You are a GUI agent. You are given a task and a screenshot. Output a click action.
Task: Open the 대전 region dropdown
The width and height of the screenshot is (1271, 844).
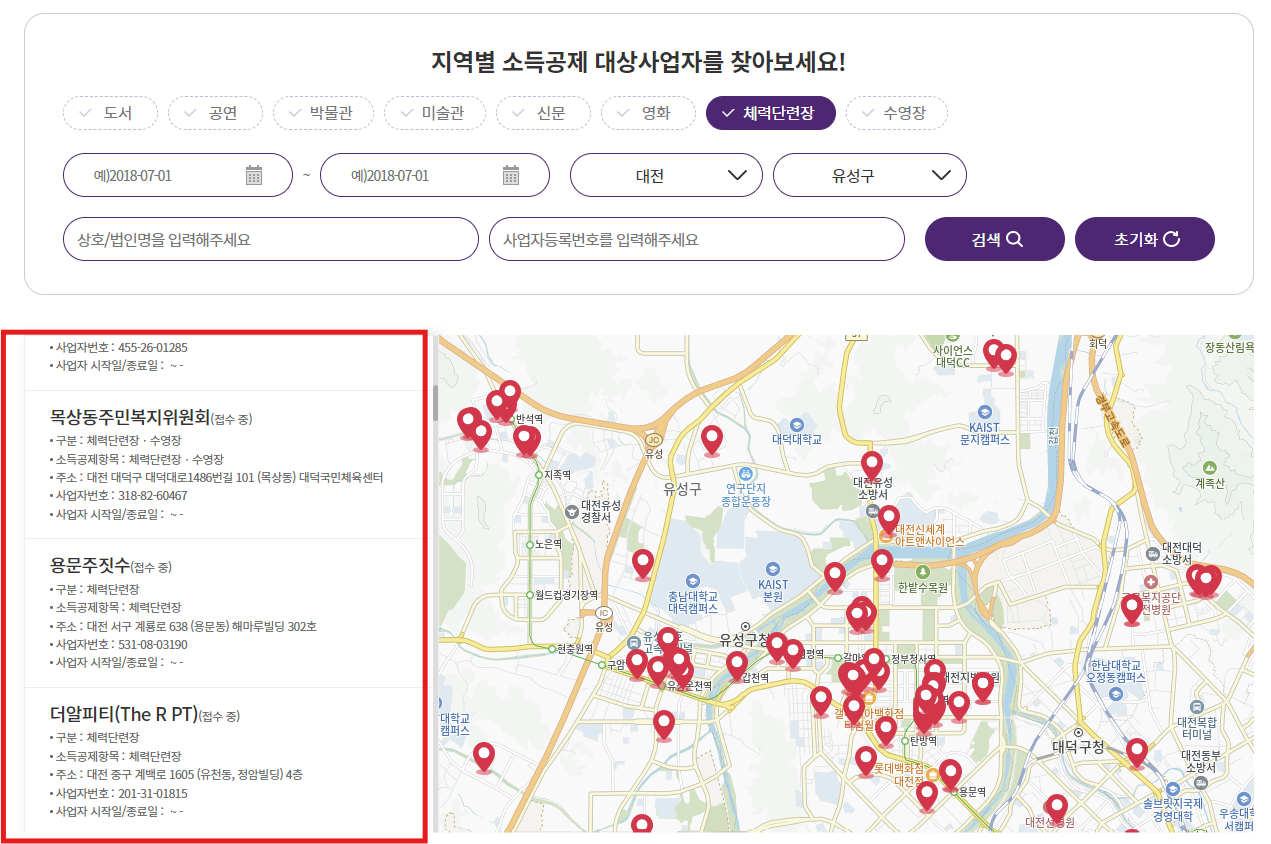666,174
